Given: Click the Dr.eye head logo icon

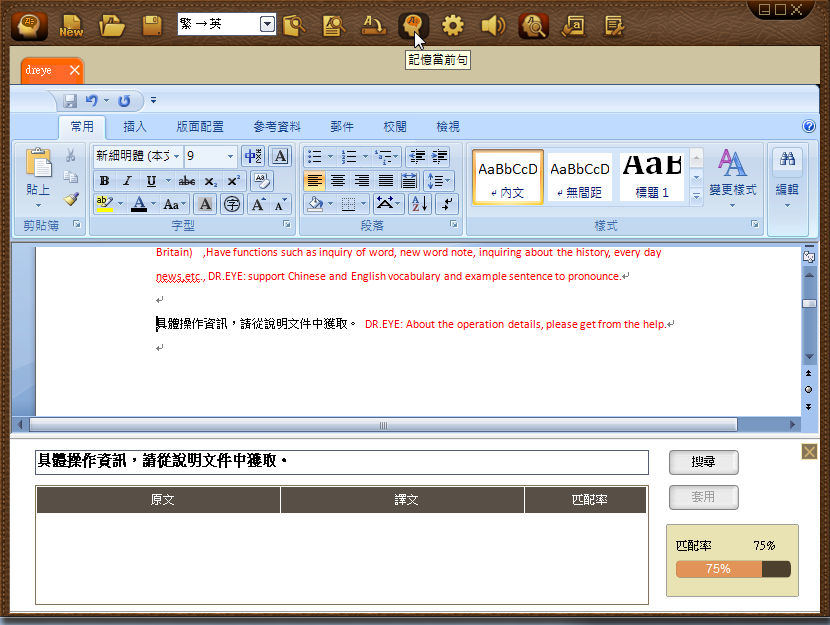Looking at the screenshot, I should (x=29, y=25).
